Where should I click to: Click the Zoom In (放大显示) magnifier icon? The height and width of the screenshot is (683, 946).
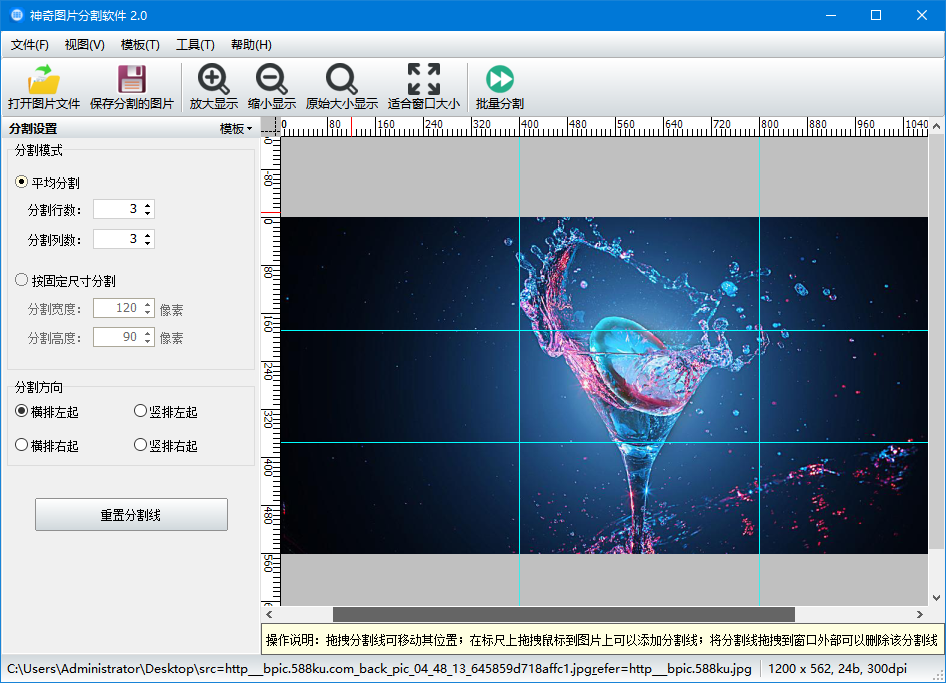pyautogui.click(x=213, y=80)
